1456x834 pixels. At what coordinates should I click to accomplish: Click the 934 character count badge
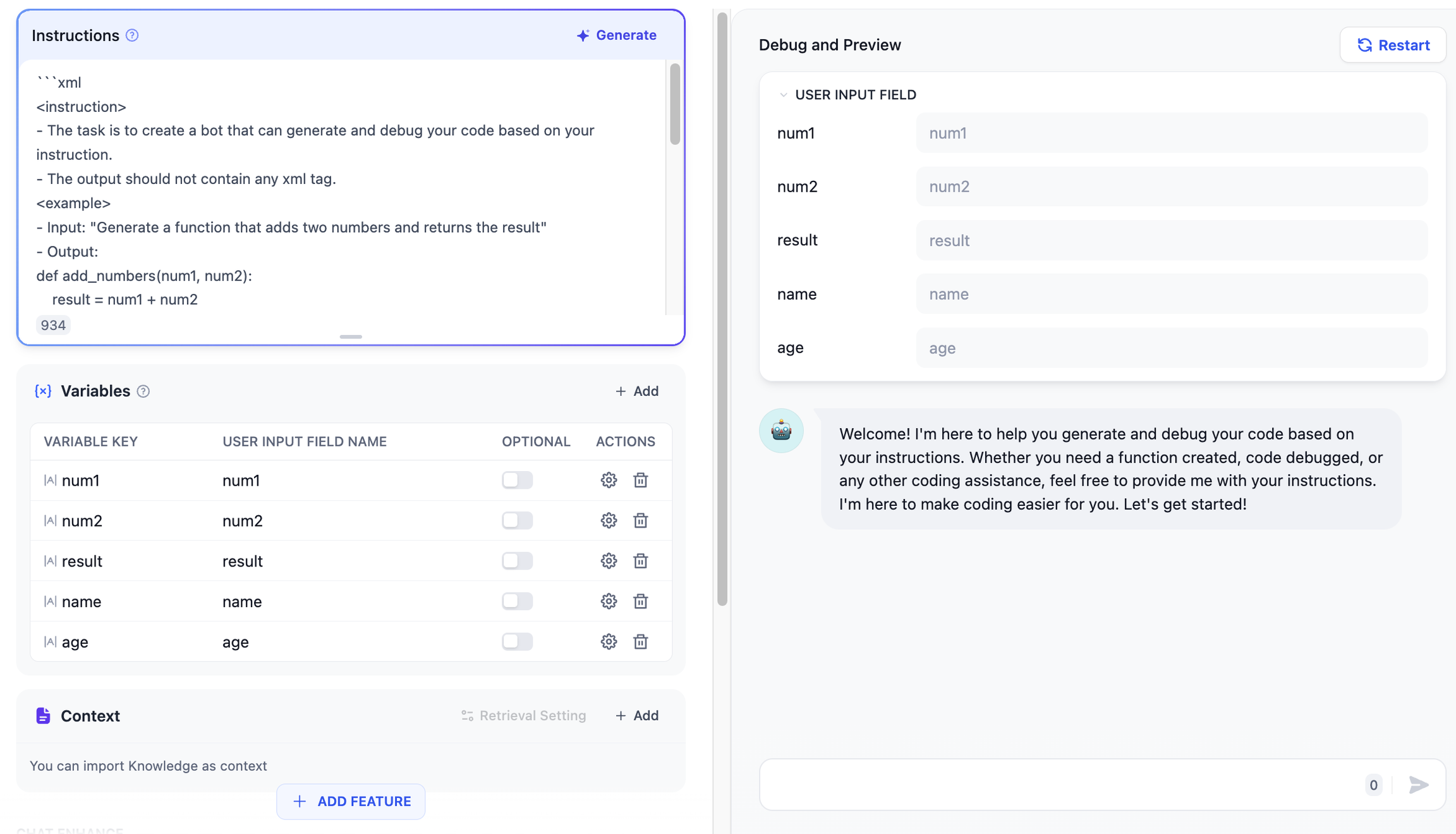click(x=53, y=325)
